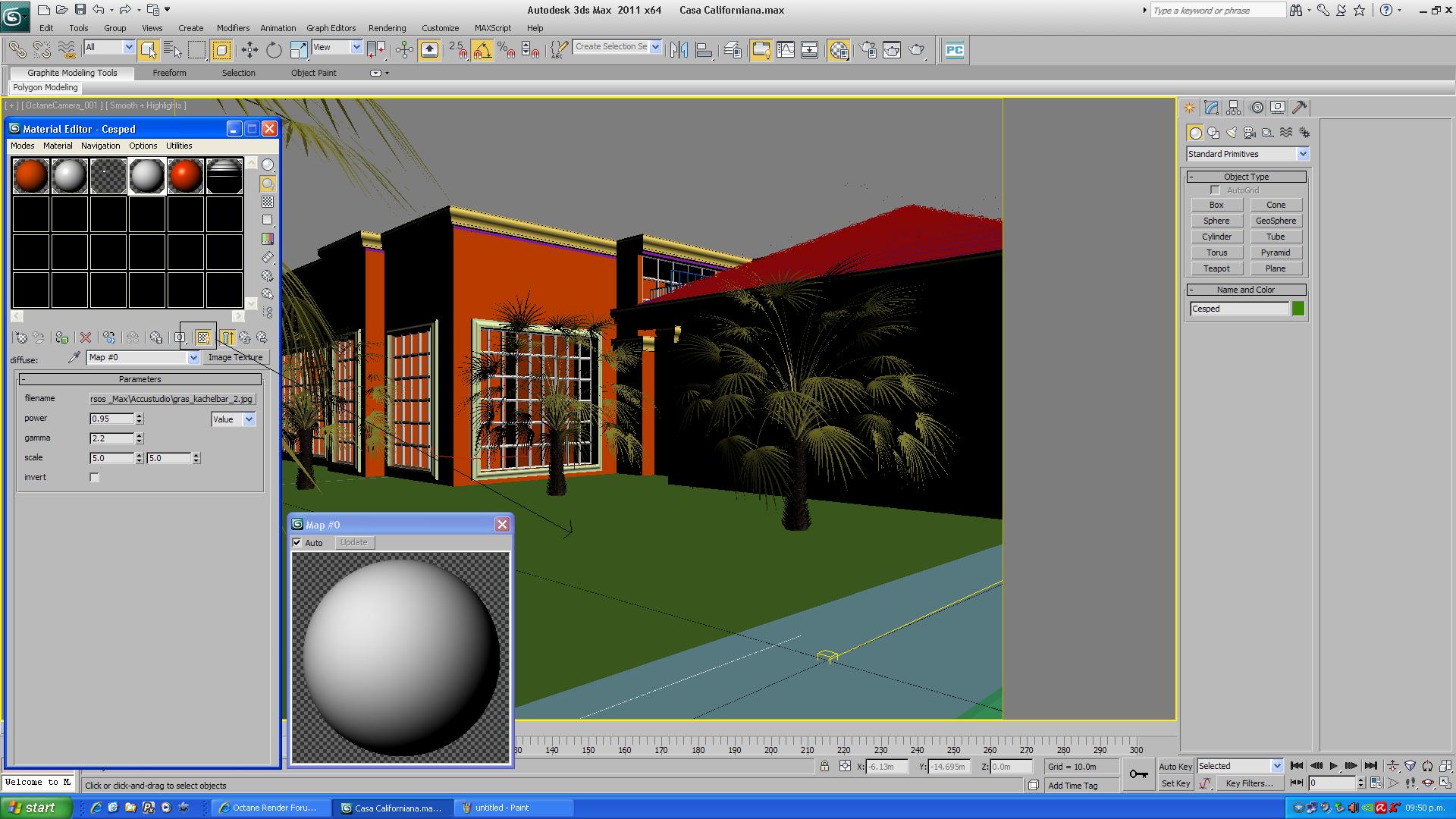Click the Mirror tool icon
1456x819 pixels.
[x=679, y=50]
